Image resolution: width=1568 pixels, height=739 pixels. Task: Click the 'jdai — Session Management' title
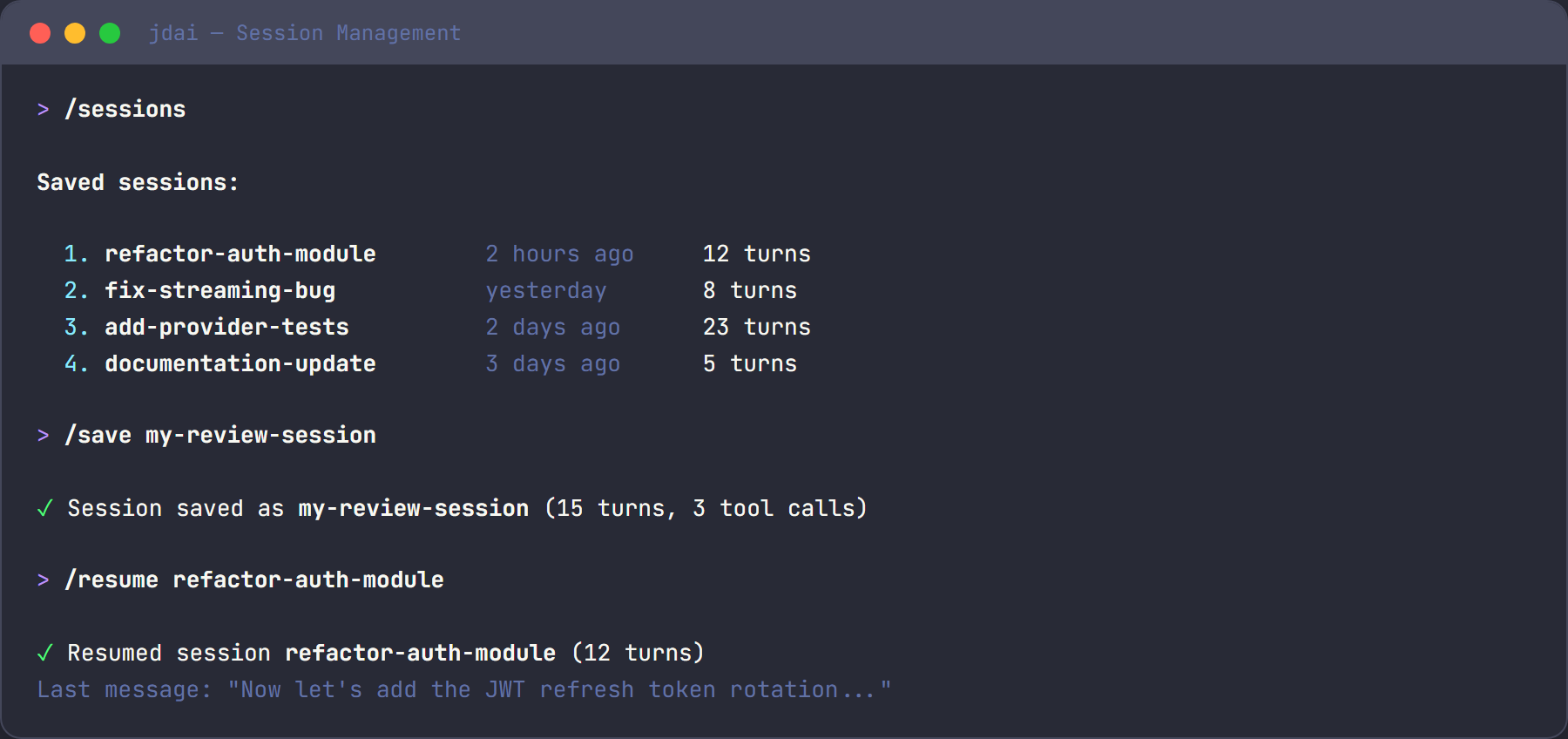point(305,32)
